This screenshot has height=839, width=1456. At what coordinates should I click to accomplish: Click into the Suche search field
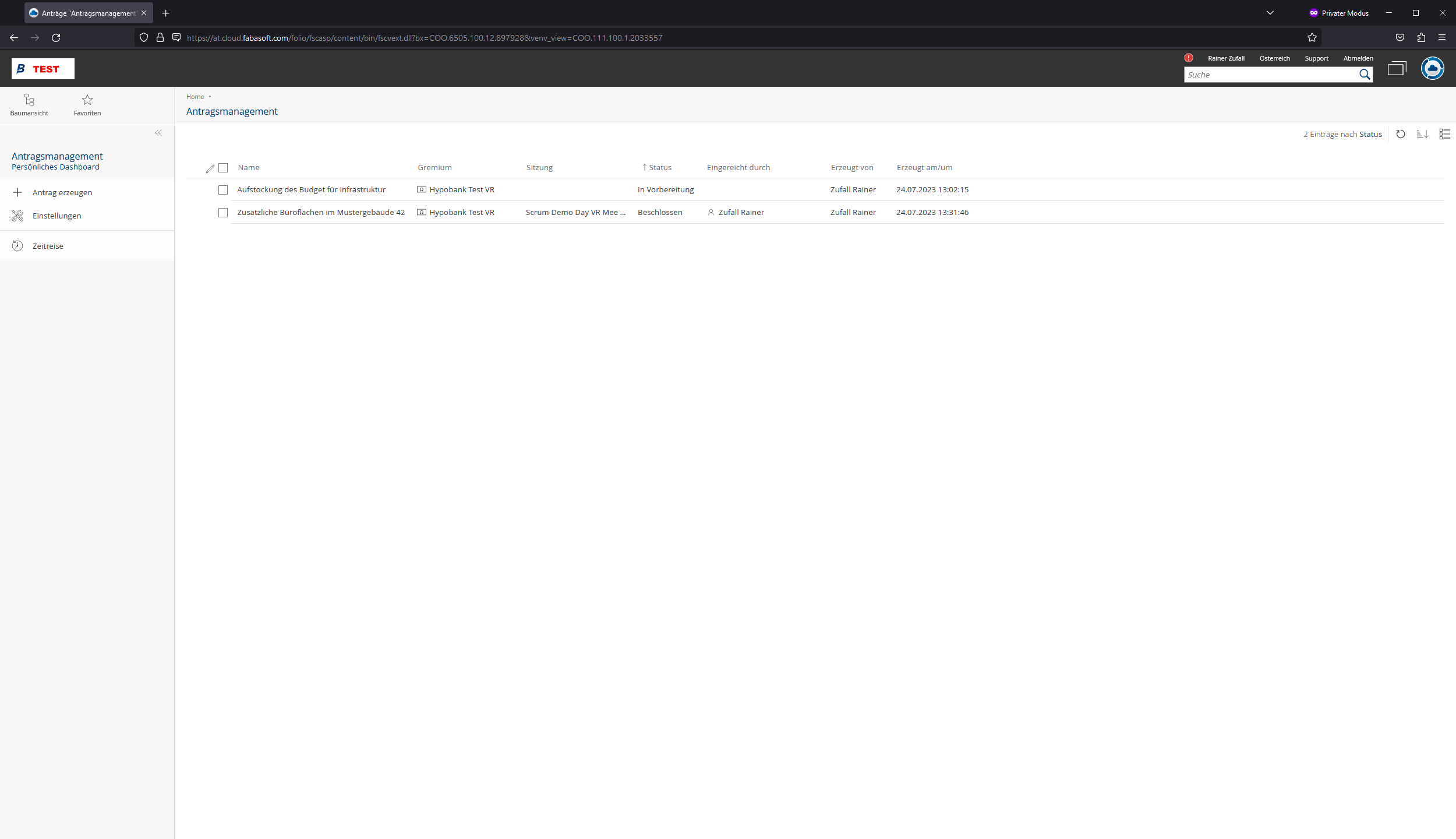click(1270, 75)
